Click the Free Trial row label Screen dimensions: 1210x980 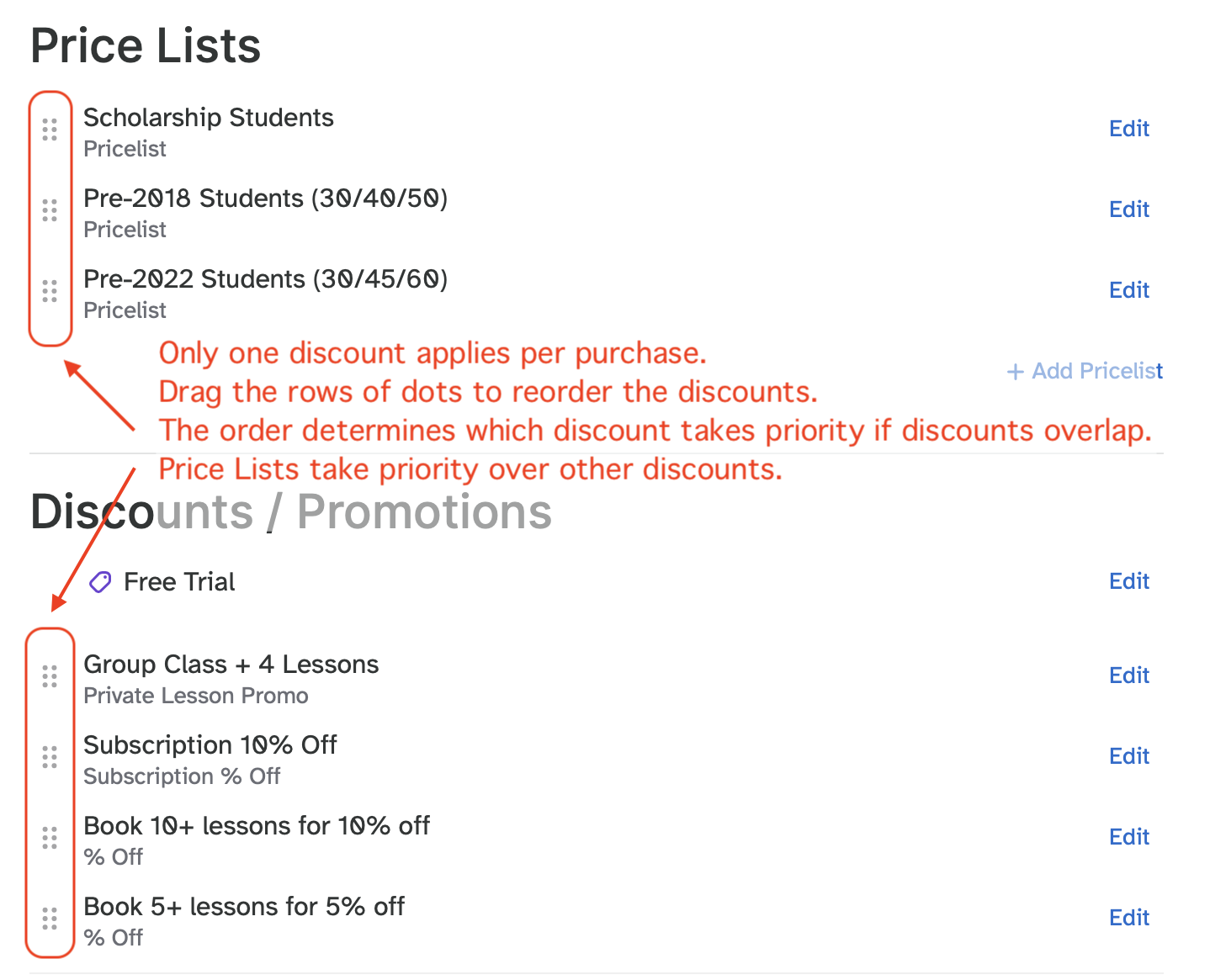178,581
